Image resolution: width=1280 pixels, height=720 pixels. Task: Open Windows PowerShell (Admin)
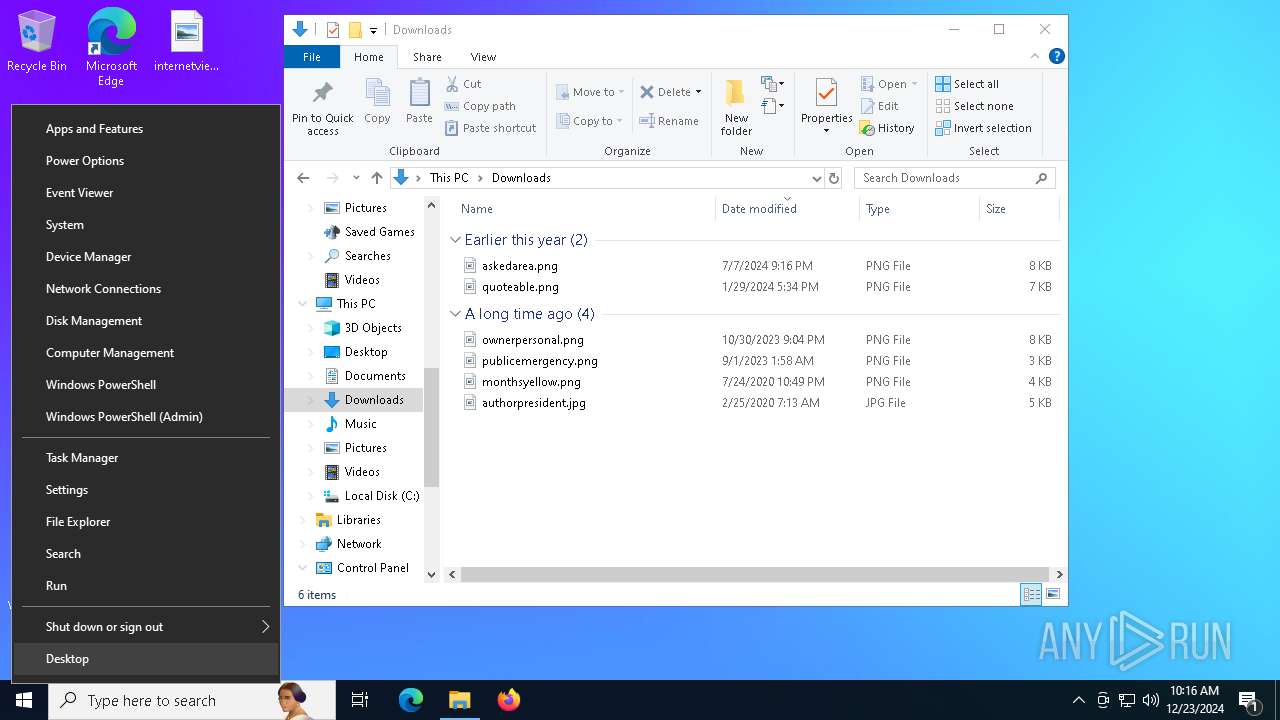click(146, 417)
